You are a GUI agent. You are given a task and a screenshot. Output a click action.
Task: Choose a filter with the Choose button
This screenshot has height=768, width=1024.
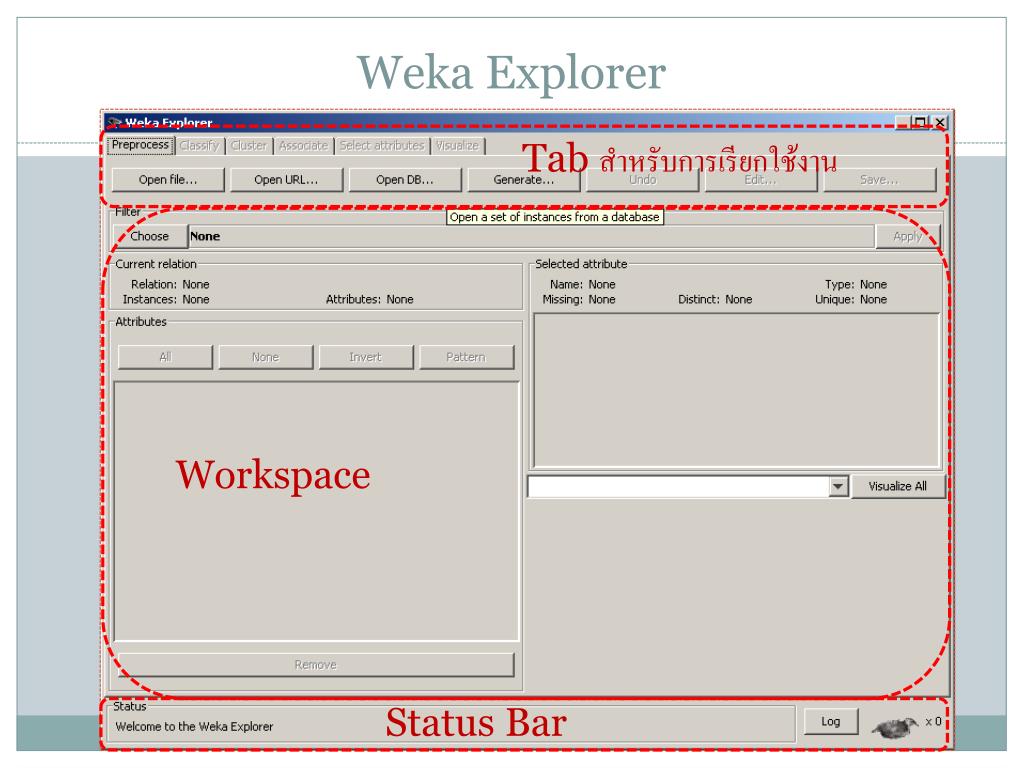(150, 236)
